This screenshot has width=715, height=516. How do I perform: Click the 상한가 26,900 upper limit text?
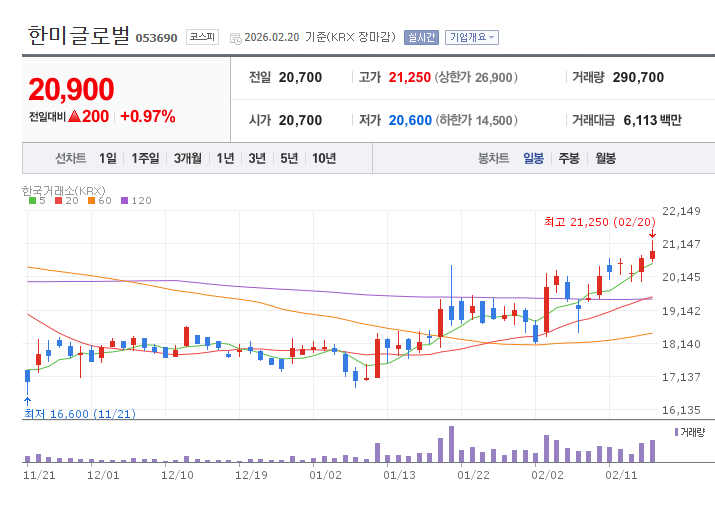[476, 77]
